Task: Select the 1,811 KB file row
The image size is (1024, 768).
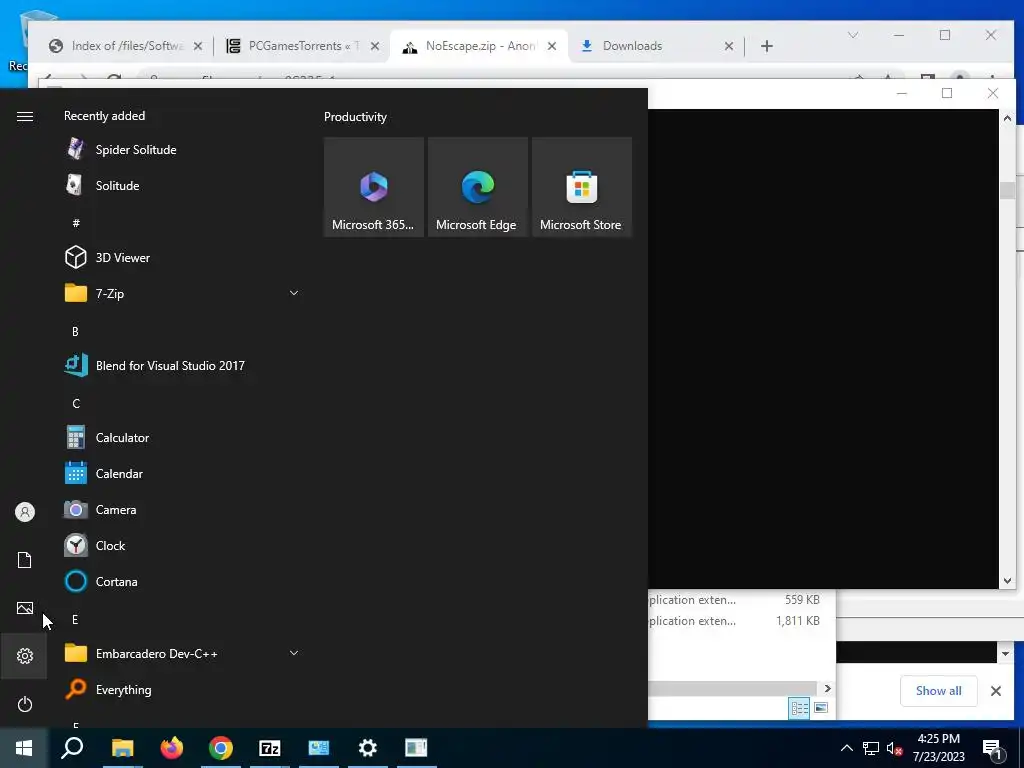Action: tap(735, 620)
